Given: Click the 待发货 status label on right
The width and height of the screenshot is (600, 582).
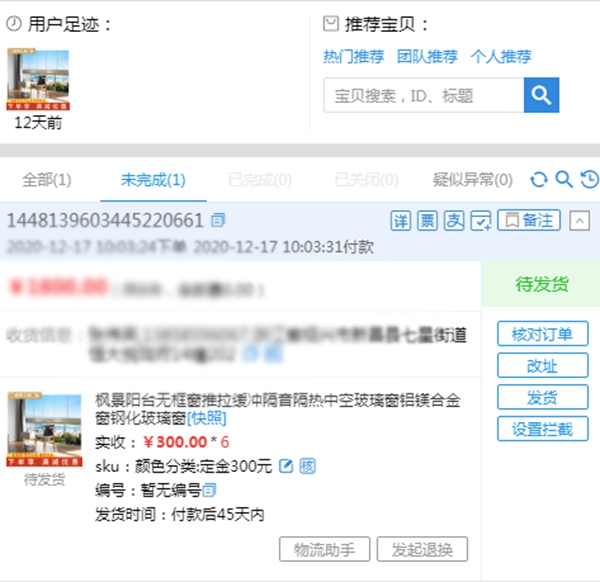Looking at the screenshot, I should [x=541, y=284].
